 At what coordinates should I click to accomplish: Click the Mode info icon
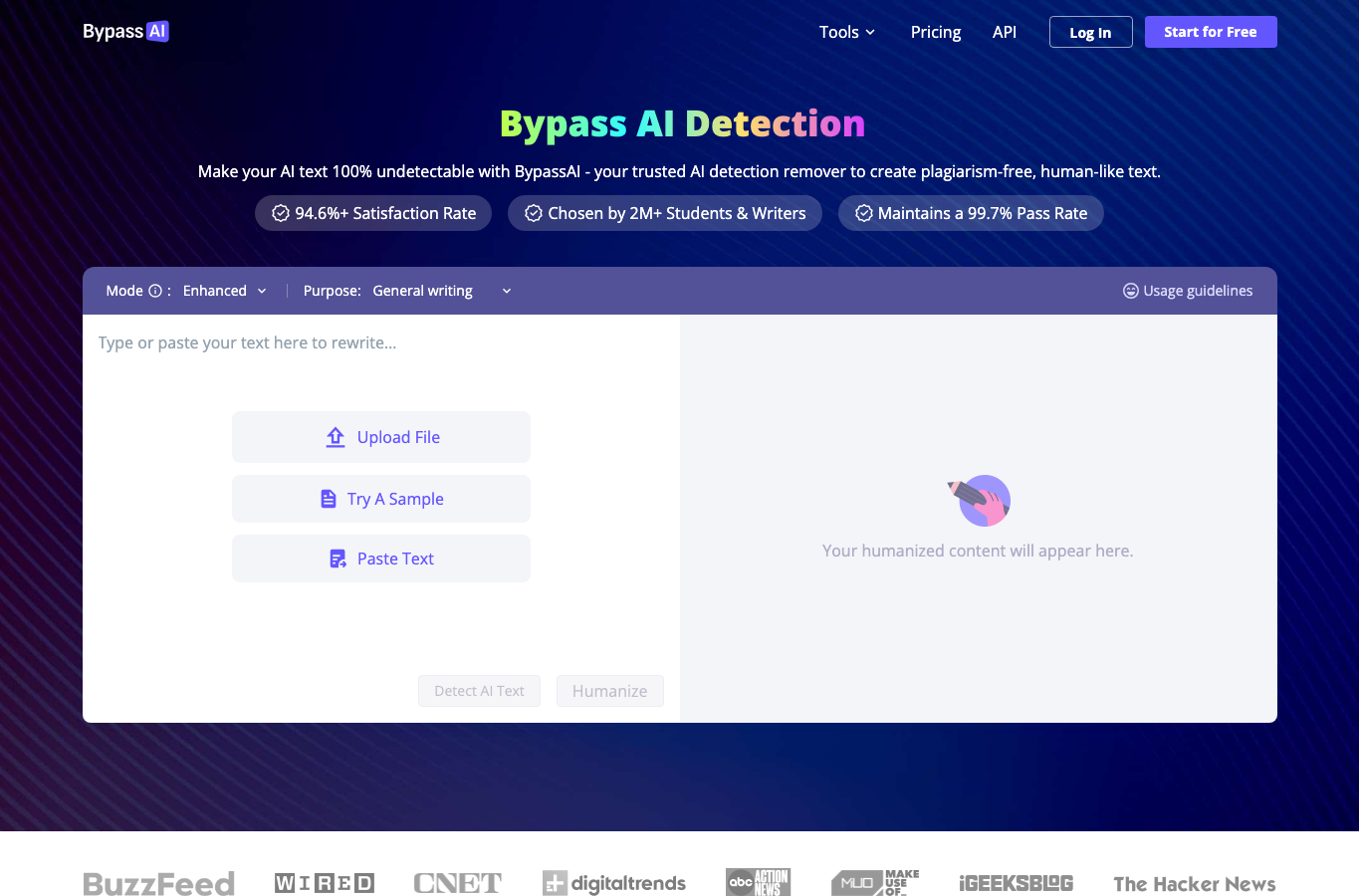coord(155,291)
